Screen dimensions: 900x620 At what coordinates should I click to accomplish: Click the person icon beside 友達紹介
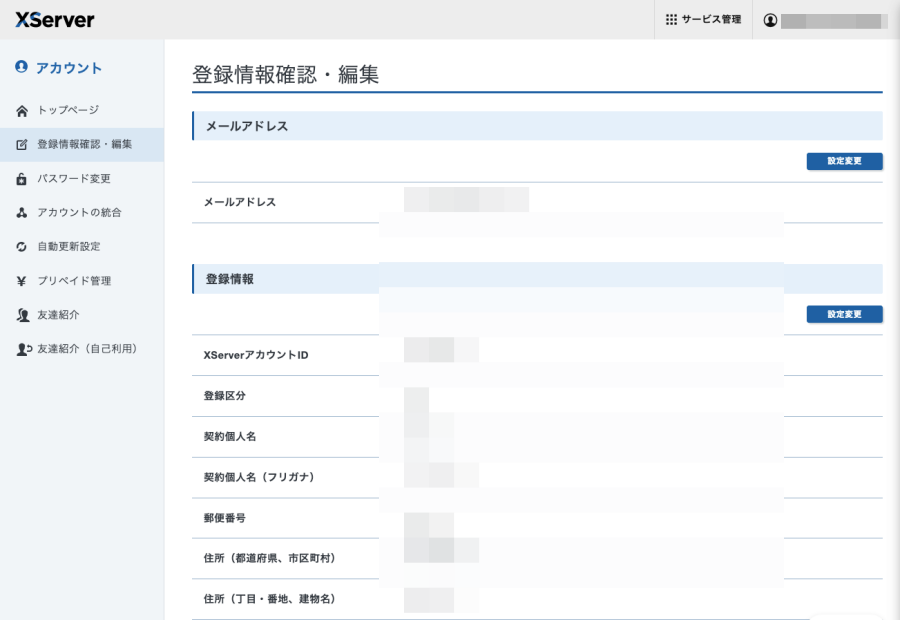[x=22, y=315]
